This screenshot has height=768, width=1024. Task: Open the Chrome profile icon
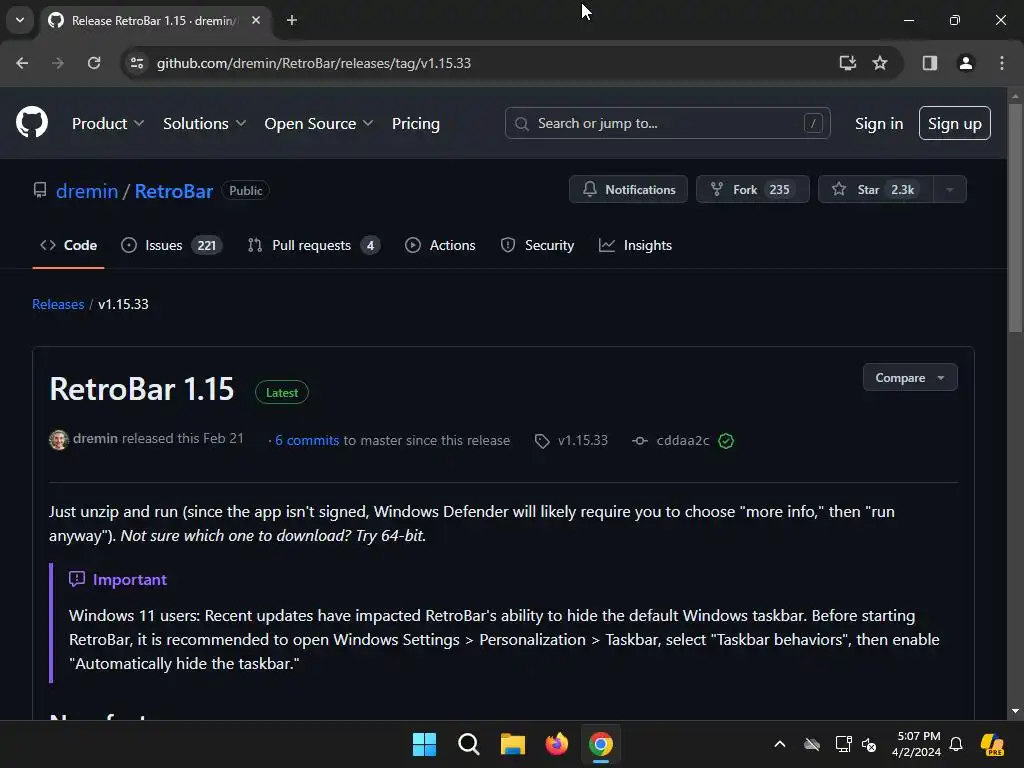(x=965, y=63)
